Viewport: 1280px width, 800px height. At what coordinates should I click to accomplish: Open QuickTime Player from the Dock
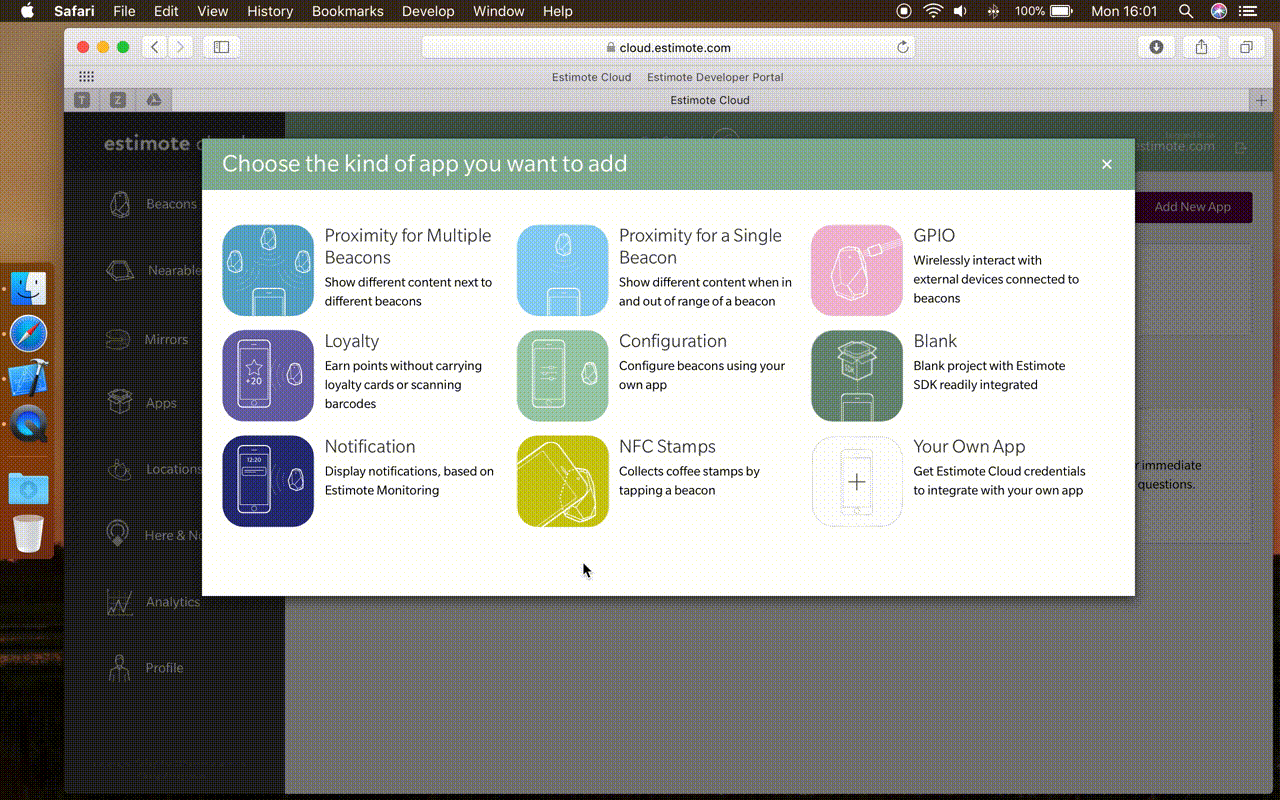28,425
